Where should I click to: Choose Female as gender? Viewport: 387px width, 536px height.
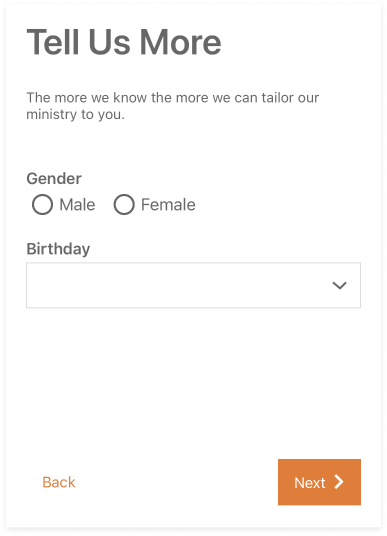[x=124, y=204]
